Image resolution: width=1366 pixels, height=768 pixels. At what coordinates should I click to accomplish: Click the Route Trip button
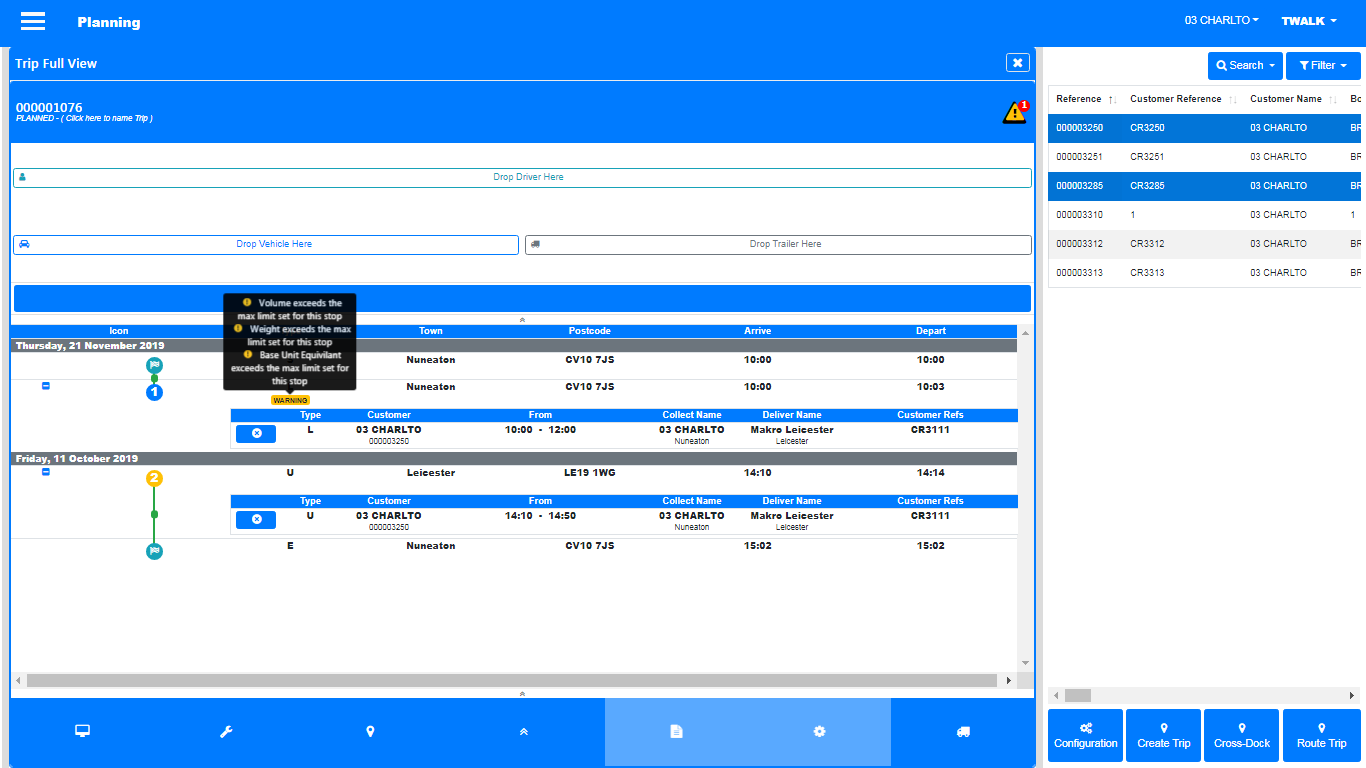coord(1321,735)
